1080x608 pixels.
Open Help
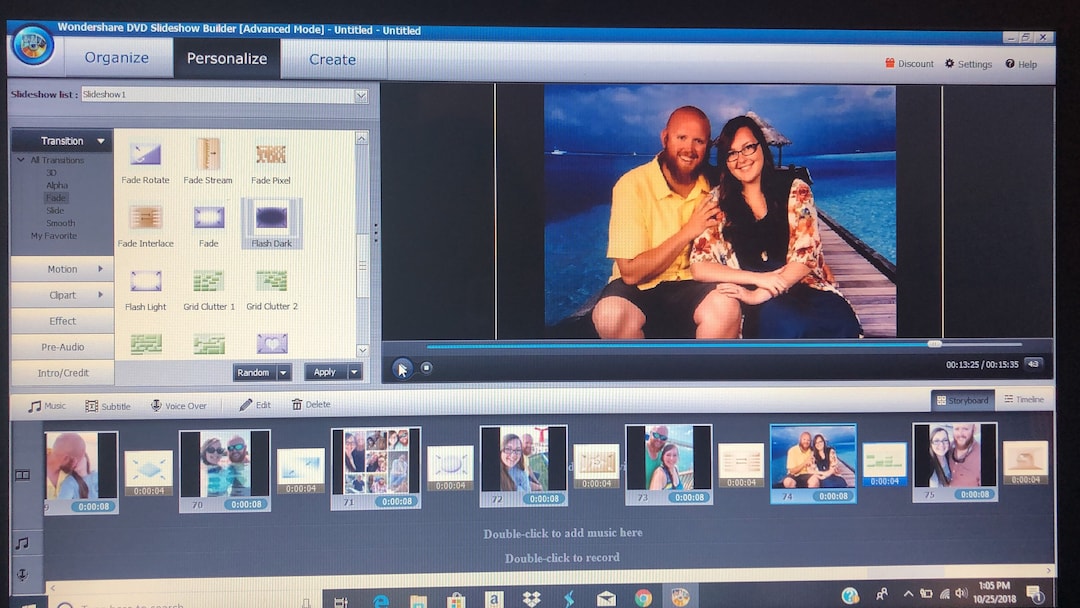1021,63
